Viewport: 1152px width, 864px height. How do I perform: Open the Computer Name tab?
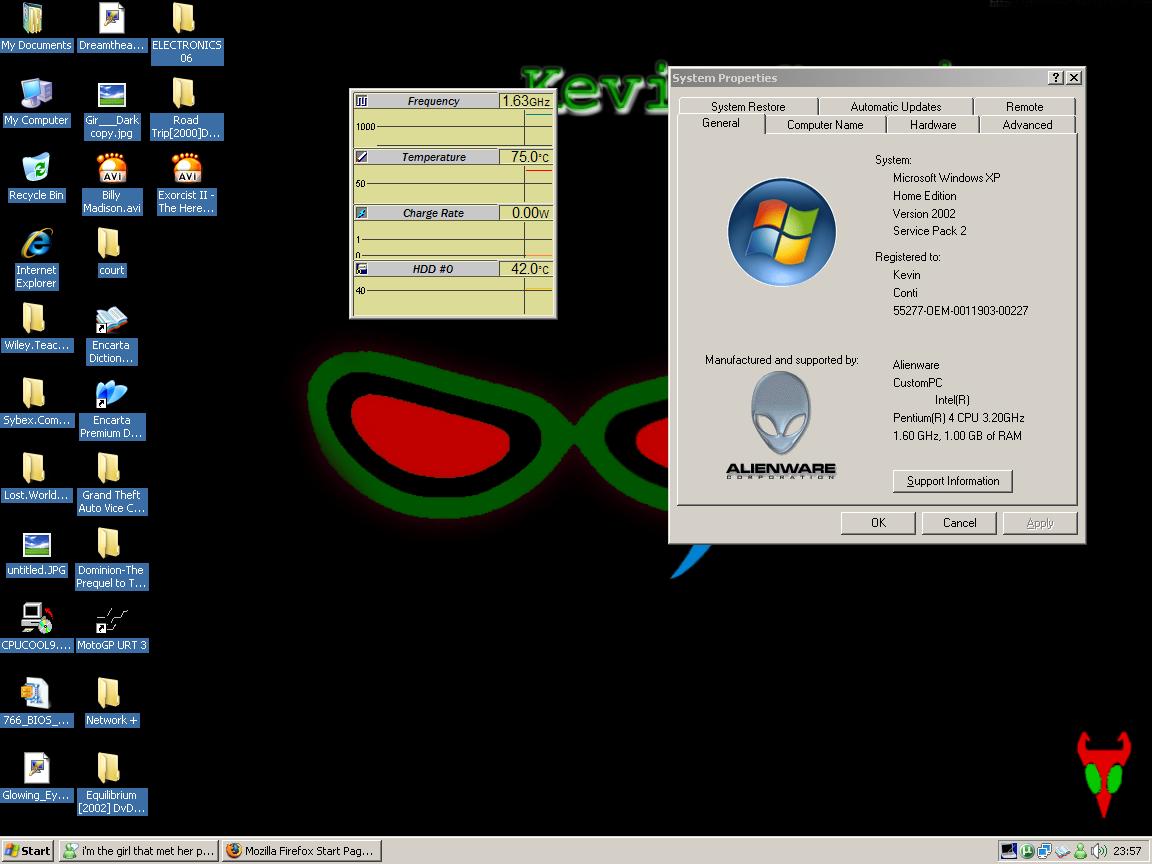pos(825,125)
